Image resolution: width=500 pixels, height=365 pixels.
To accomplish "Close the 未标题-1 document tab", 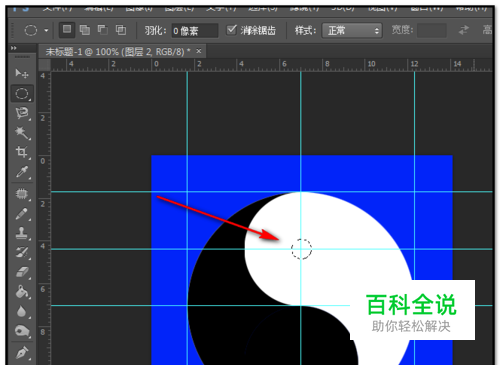I will pos(199,51).
